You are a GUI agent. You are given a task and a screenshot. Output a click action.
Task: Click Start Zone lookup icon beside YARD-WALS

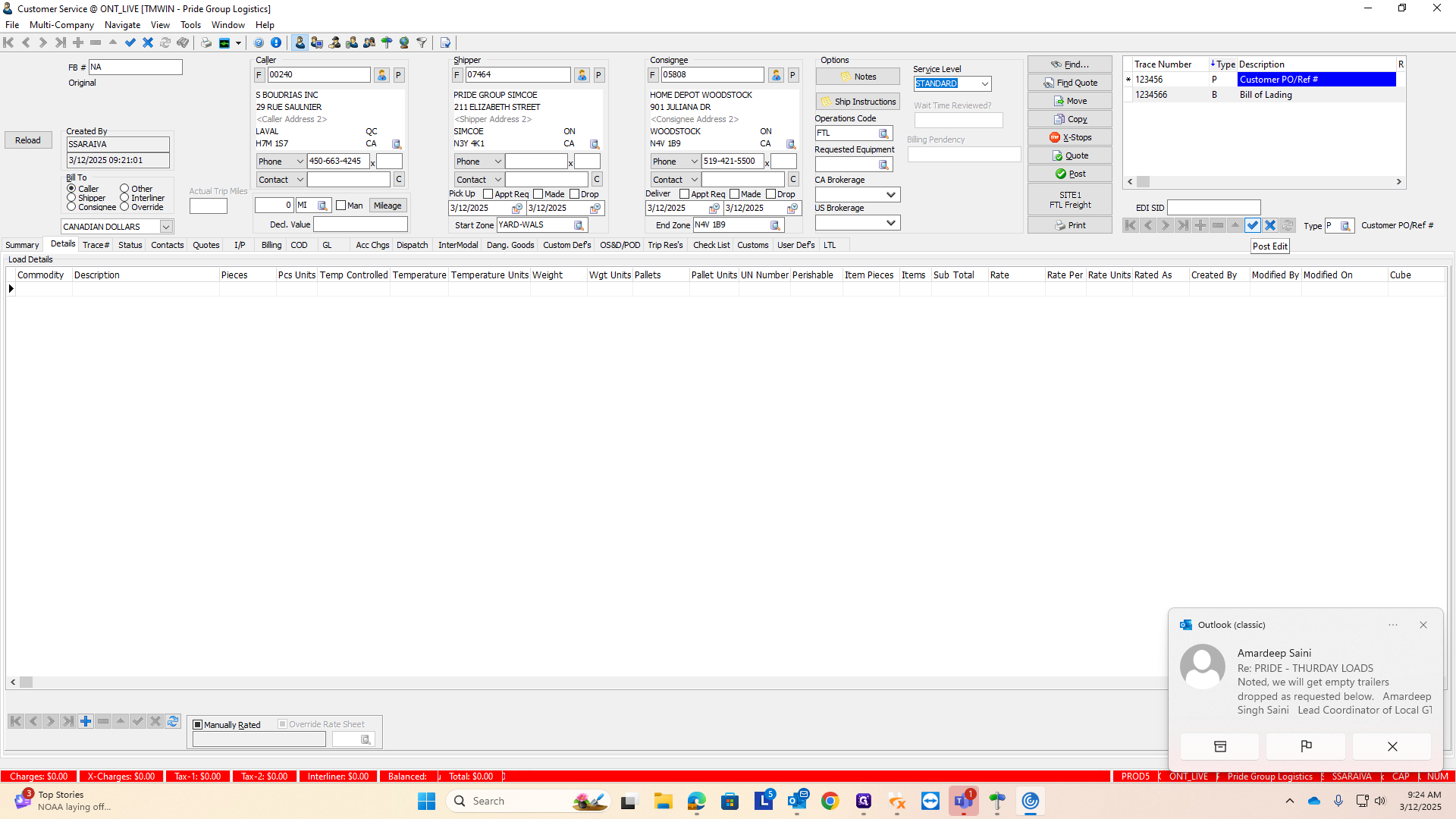click(x=579, y=225)
